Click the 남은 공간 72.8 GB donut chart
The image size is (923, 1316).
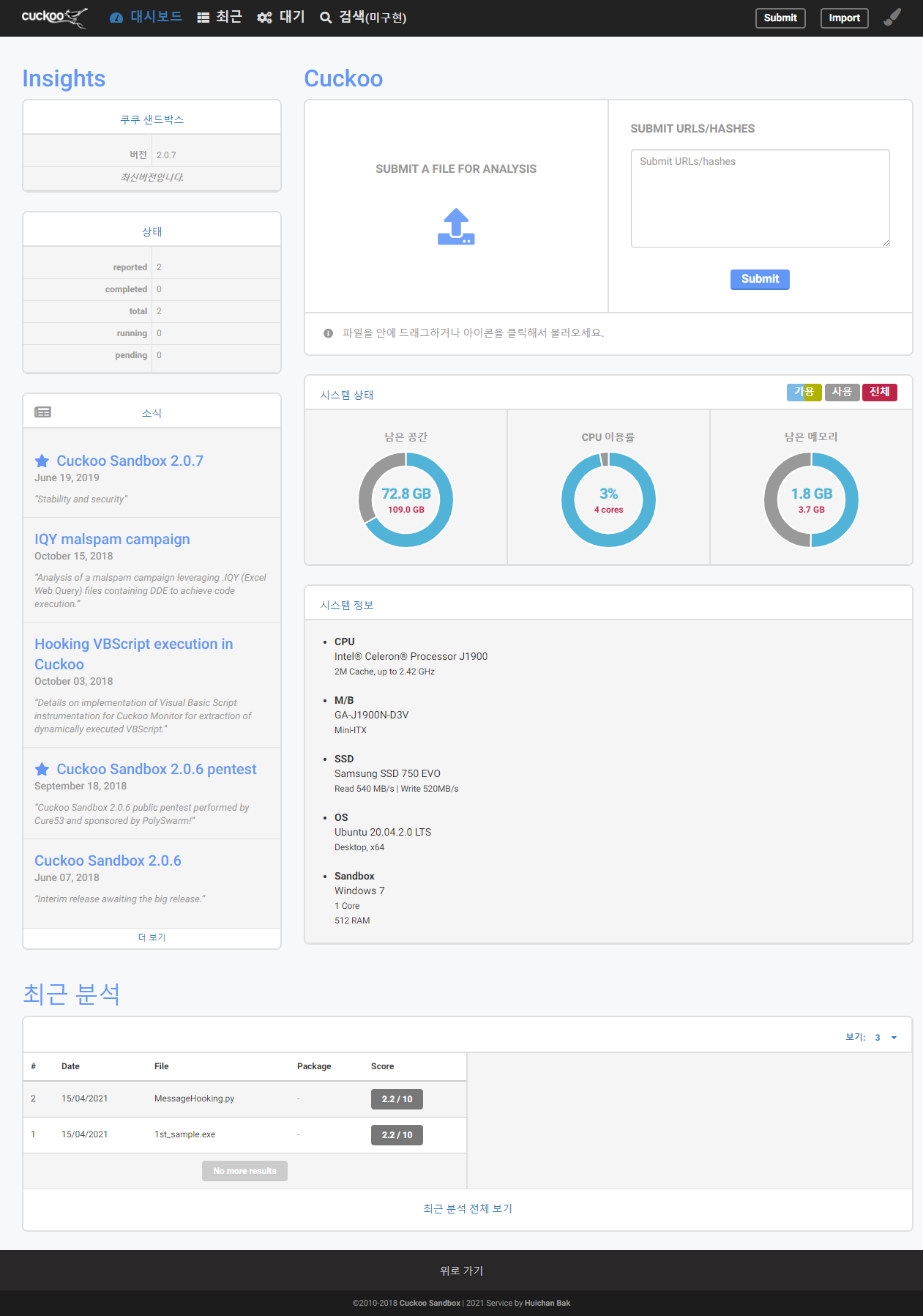(x=406, y=499)
